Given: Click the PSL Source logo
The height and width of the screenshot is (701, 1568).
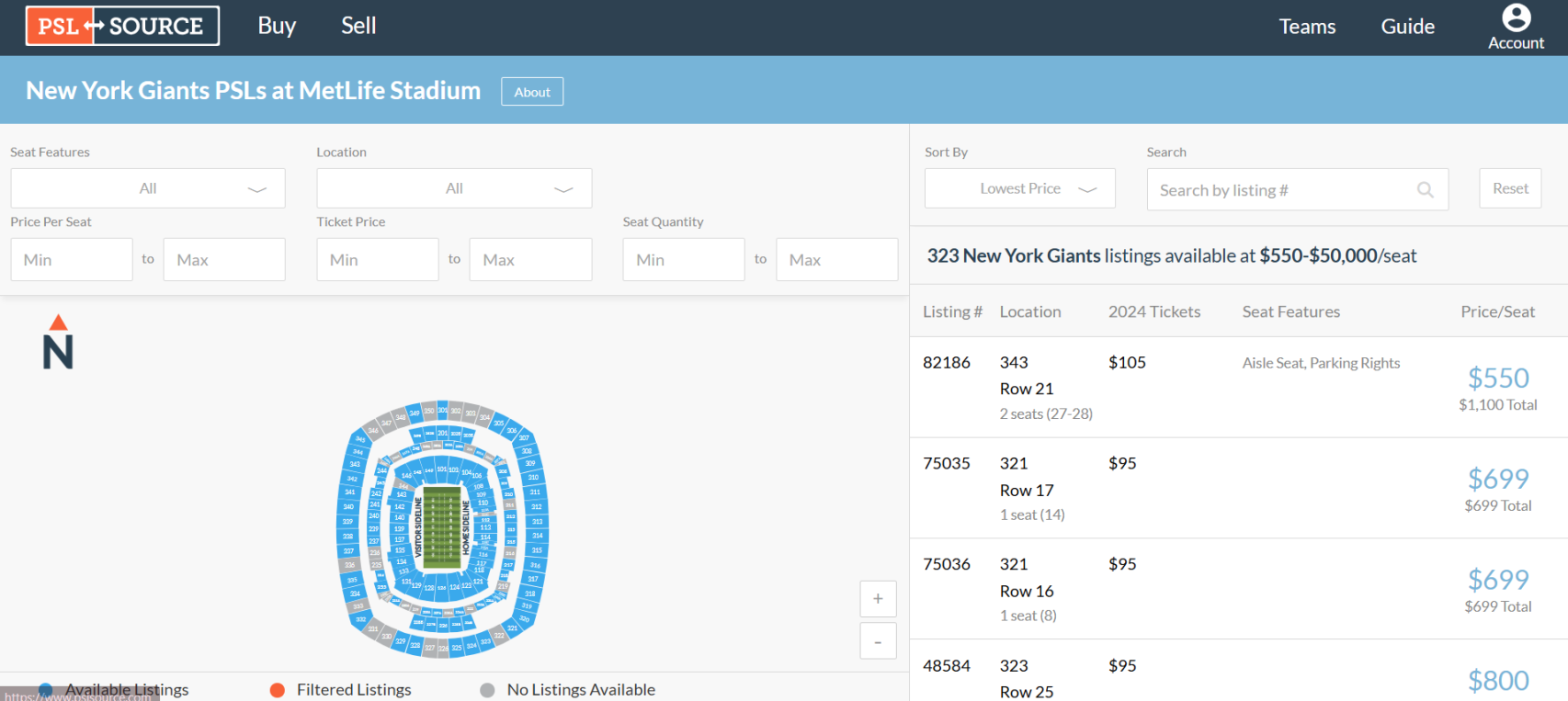Looking at the screenshot, I should coord(122,26).
